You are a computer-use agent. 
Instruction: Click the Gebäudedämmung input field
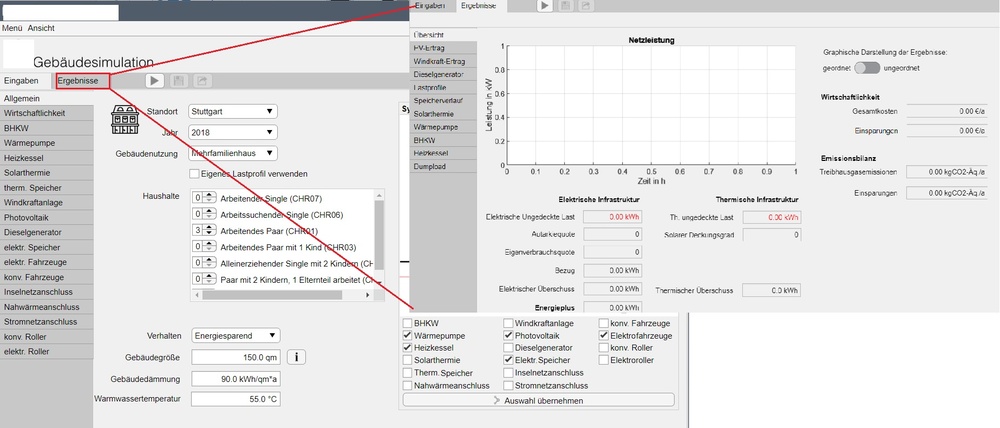(236, 378)
